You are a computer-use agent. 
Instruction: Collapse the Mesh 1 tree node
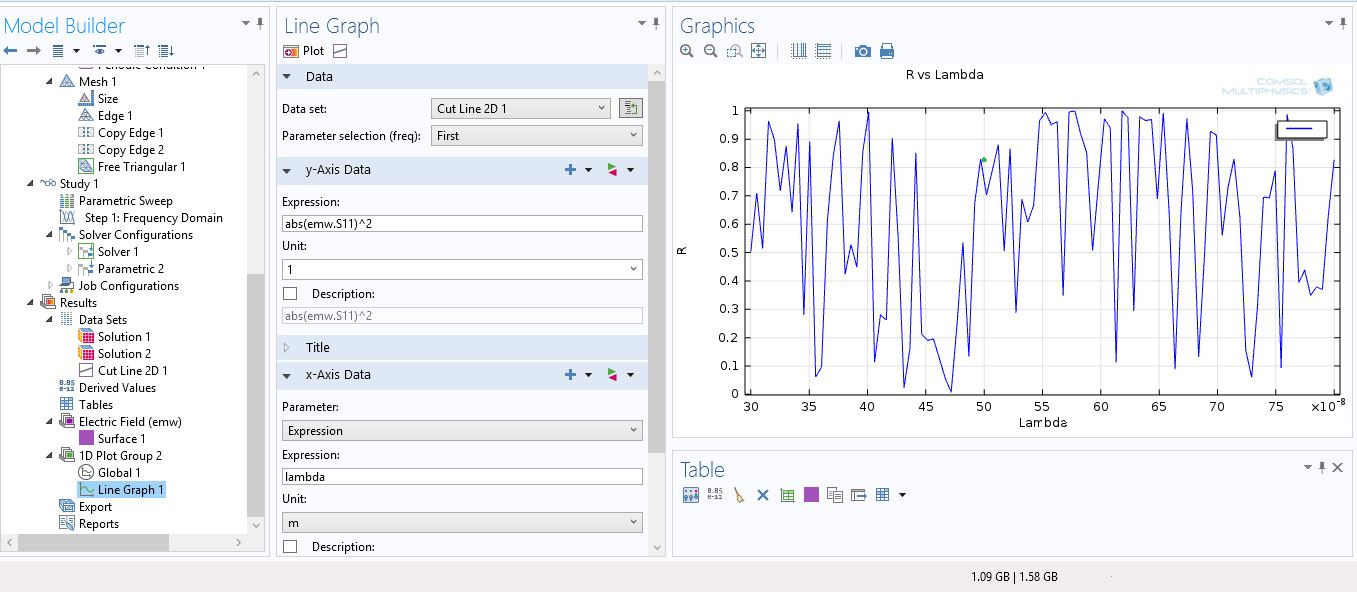point(50,82)
